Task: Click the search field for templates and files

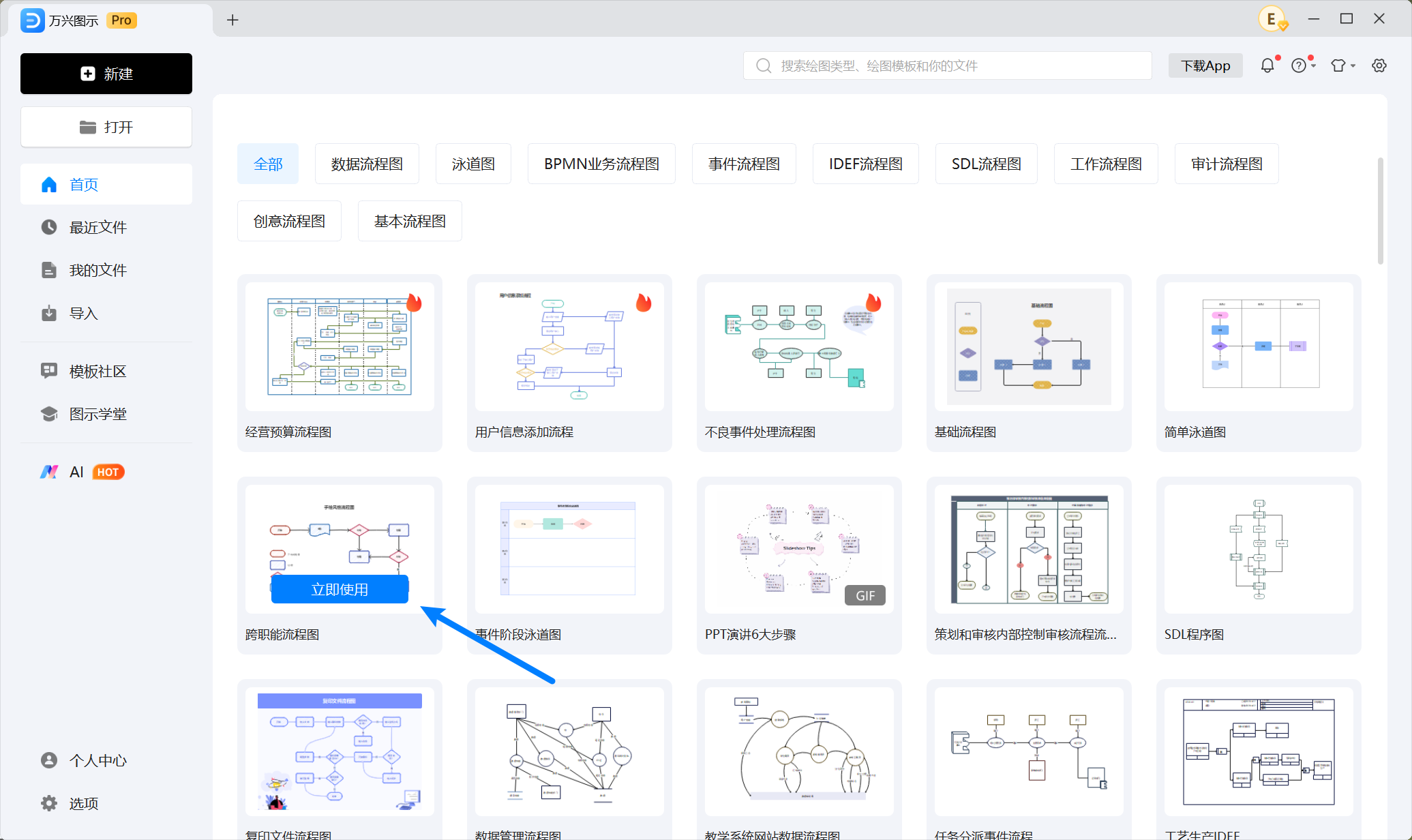Action: (x=948, y=65)
